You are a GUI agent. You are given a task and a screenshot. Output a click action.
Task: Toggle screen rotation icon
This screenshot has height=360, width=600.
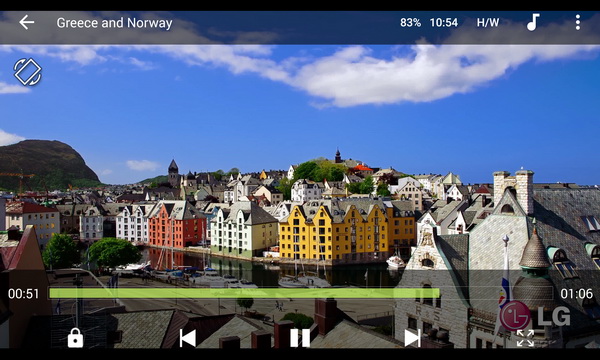[x=28, y=72]
